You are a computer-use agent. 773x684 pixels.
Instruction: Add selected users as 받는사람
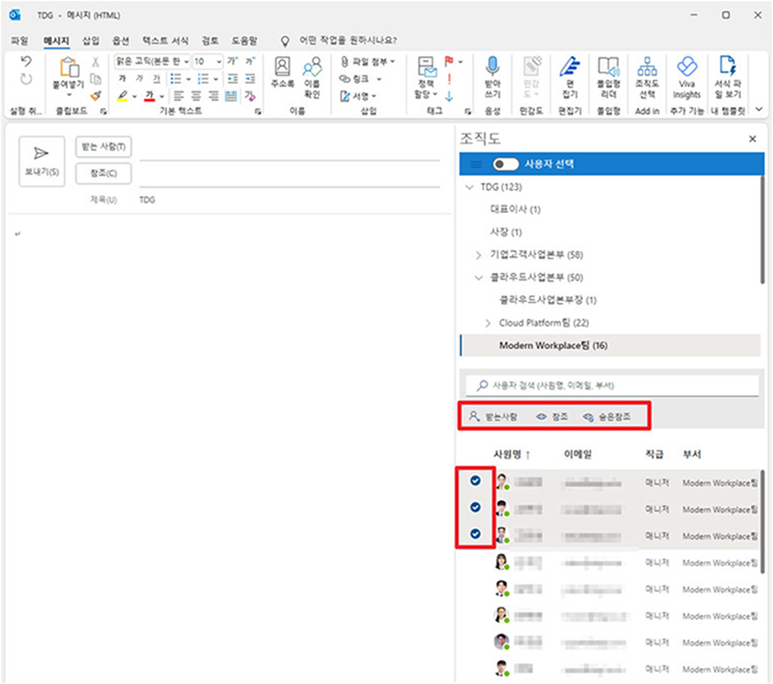point(493,417)
